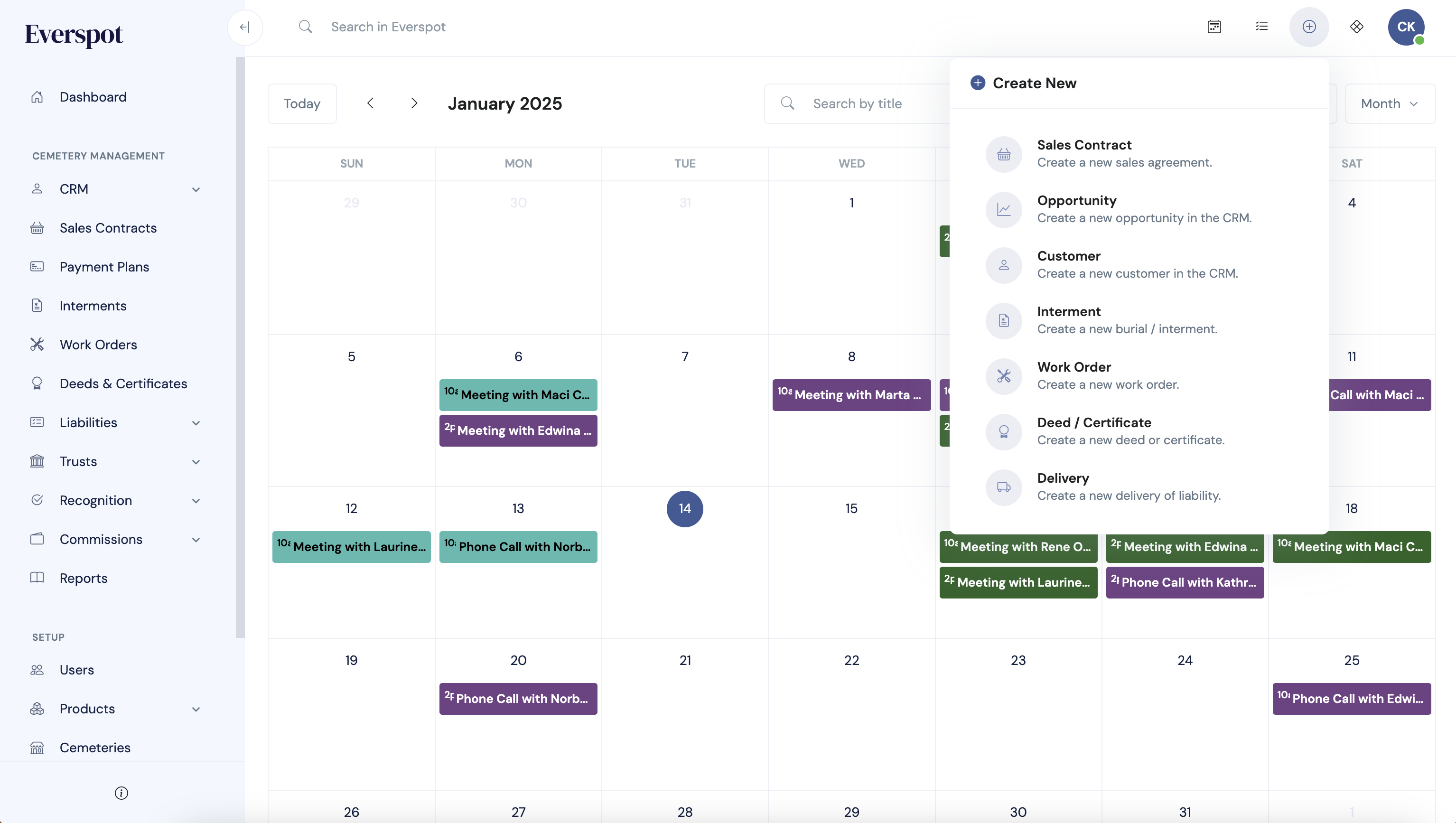Click the Delivery truck icon in Create New

click(1004, 486)
